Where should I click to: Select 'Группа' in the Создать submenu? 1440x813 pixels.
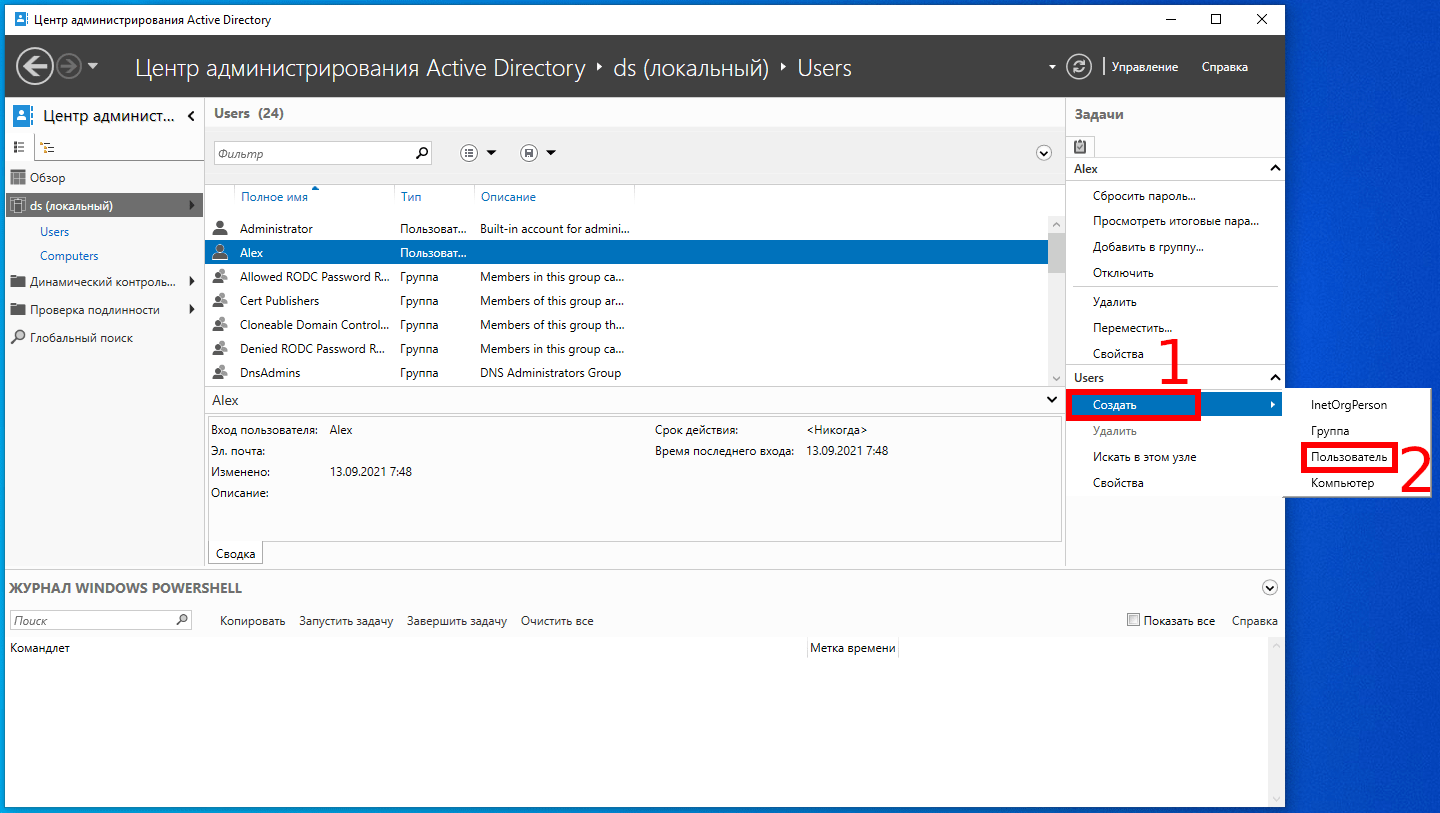point(1330,431)
